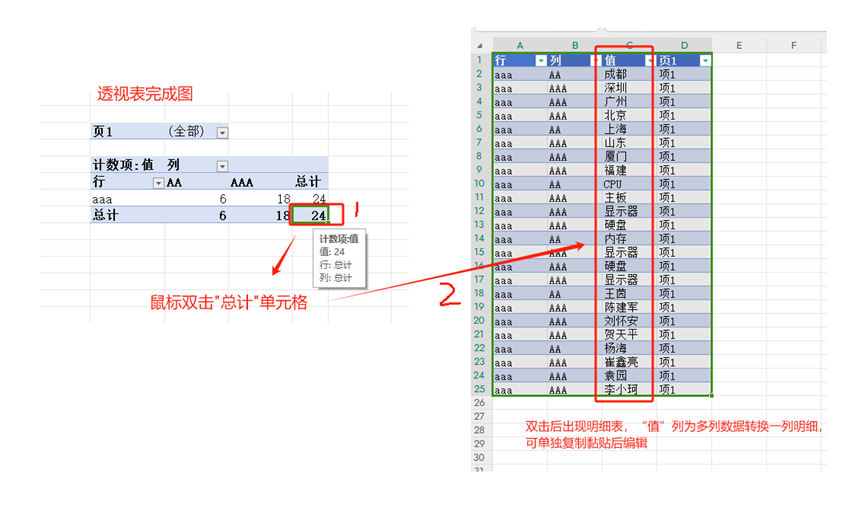Select column D header

click(684, 45)
